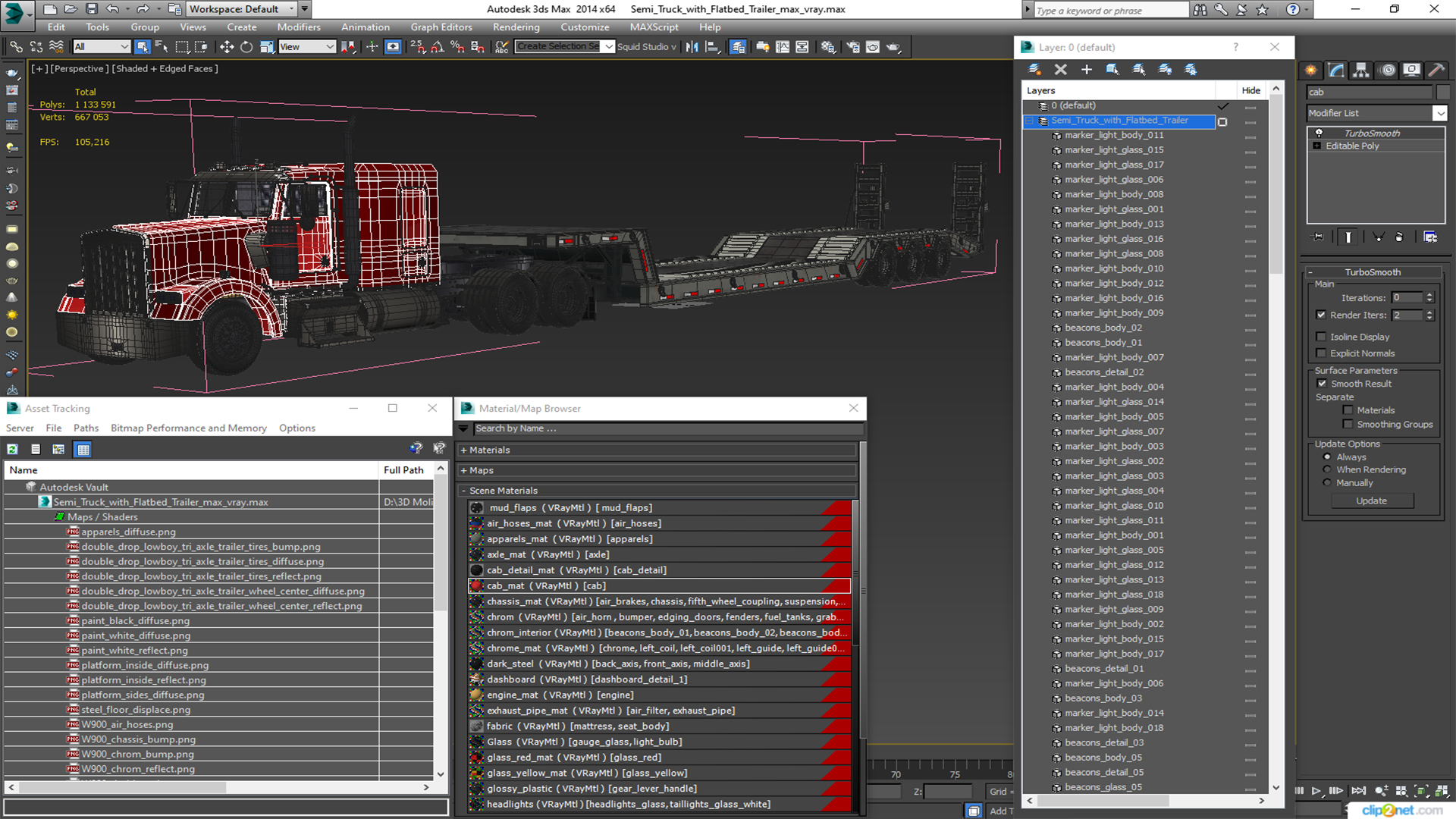The height and width of the screenshot is (819, 1456).
Task: Select the When Rendering radio button
Action: (1326, 469)
